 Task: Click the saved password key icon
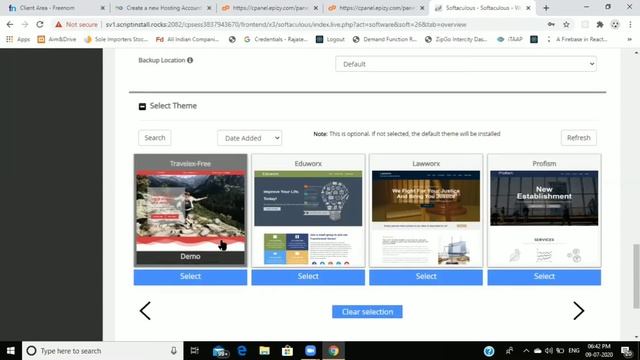[551, 24]
